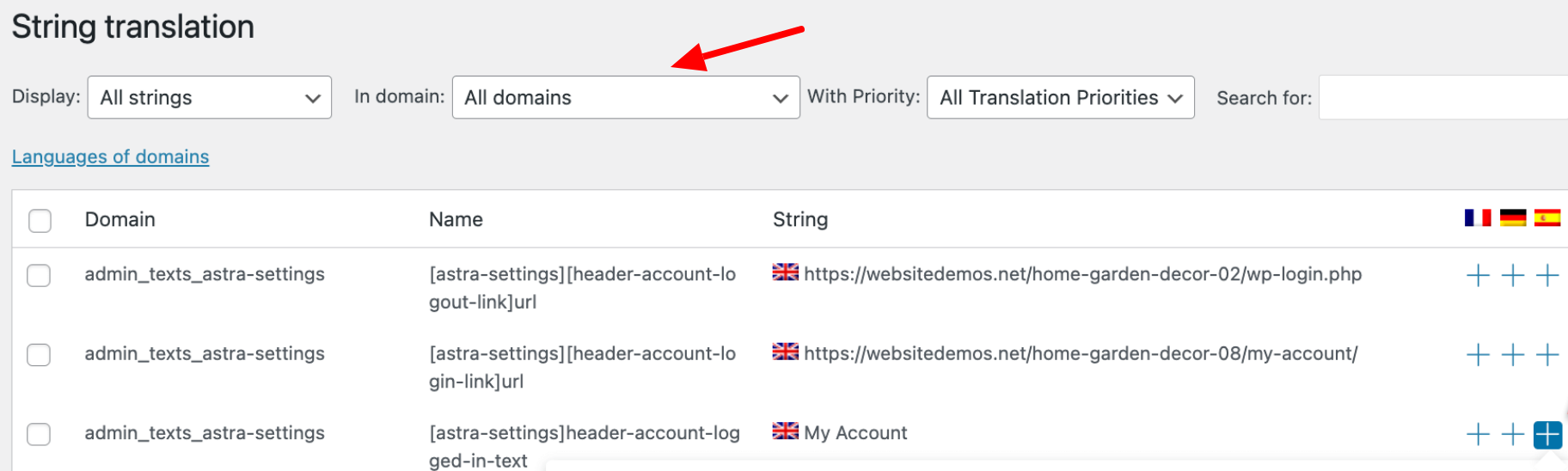Add Spanish translation for My Account string
Image resolution: width=1568 pixels, height=471 pixels.
(x=1547, y=434)
